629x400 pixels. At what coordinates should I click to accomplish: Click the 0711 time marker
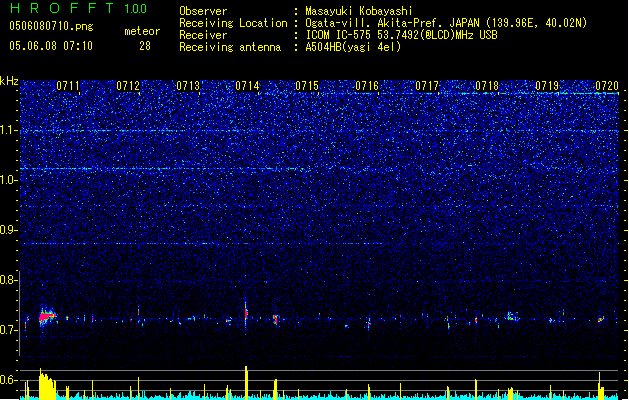pyautogui.click(x=68, y=86)
